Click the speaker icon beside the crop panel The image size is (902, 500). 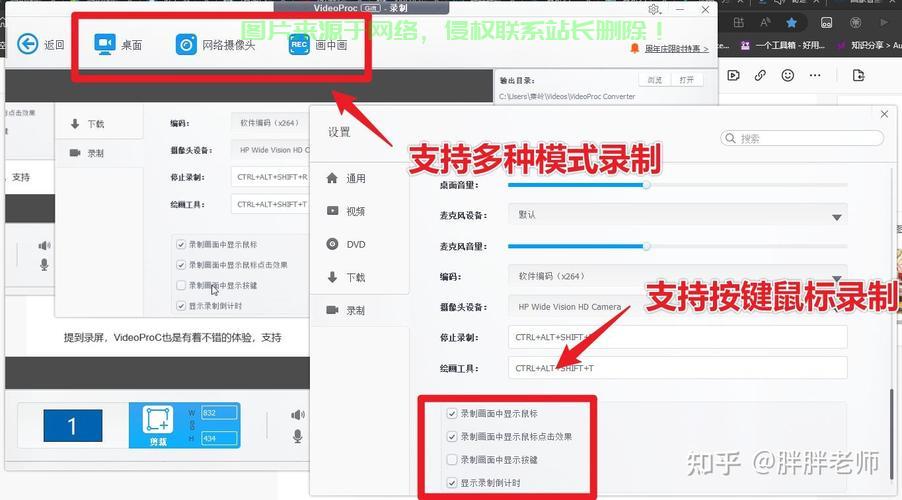[297, 415]
